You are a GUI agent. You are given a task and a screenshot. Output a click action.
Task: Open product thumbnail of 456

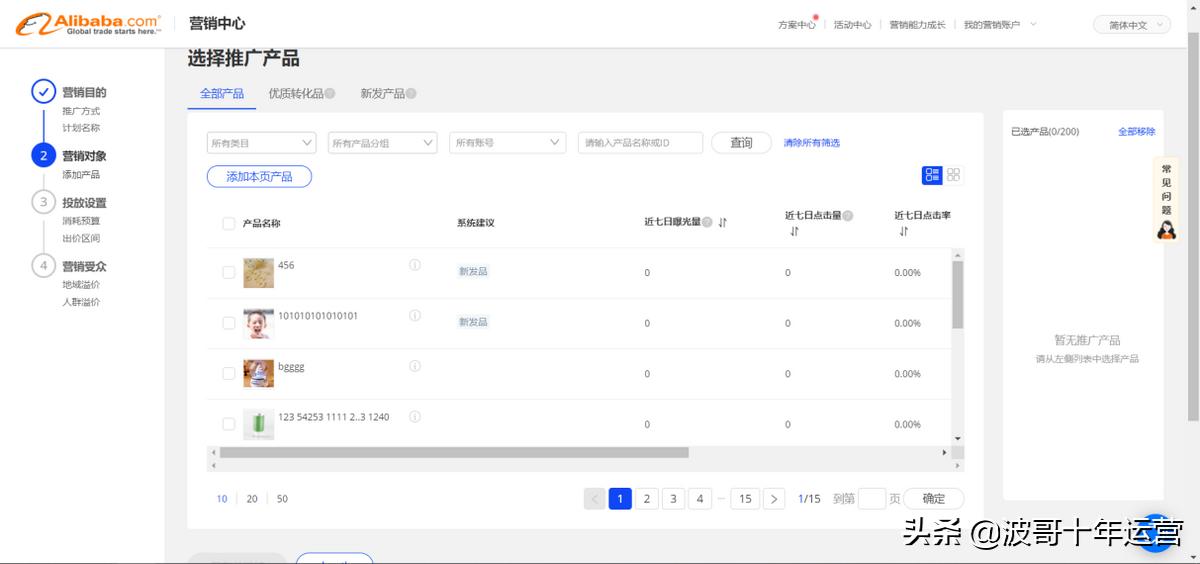coord(258,272)
